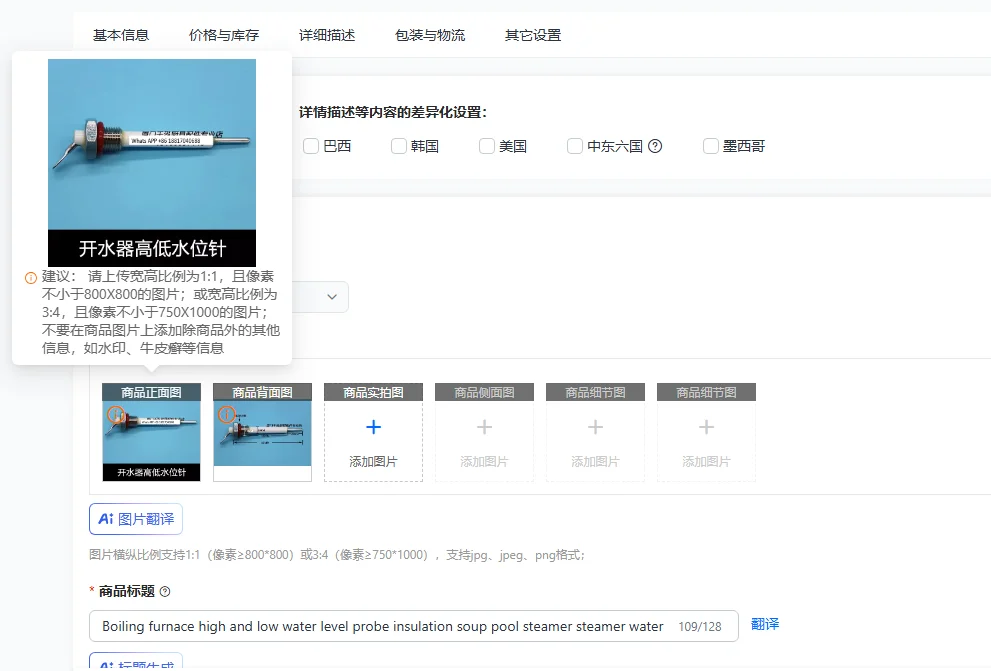Click the warning icon on 商品背面图 thumbnail
The image size is (991, 671).
pyautogui.click(x=226, y=414)
